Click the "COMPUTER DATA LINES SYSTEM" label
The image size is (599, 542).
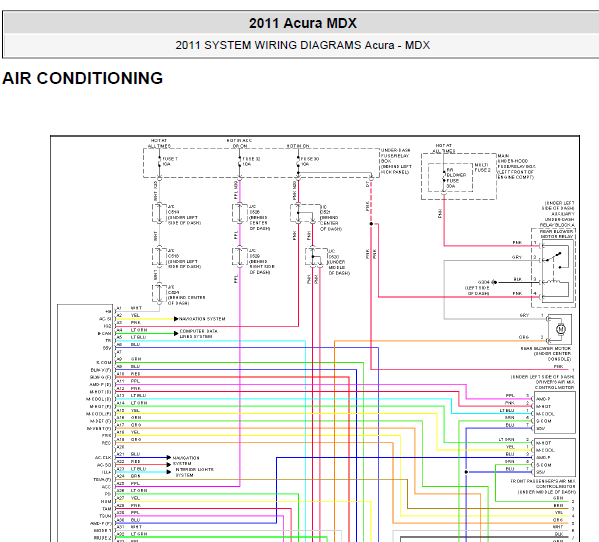198,334
